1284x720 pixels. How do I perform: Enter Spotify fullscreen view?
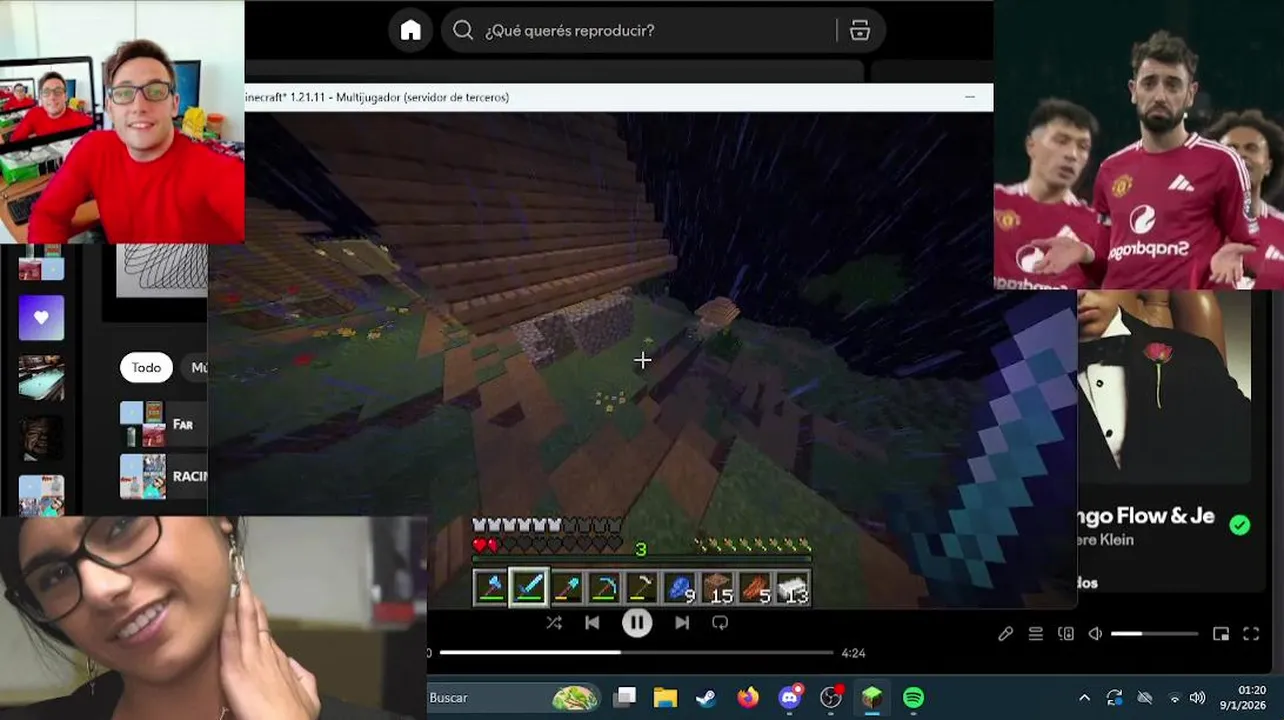[1251, 634]
